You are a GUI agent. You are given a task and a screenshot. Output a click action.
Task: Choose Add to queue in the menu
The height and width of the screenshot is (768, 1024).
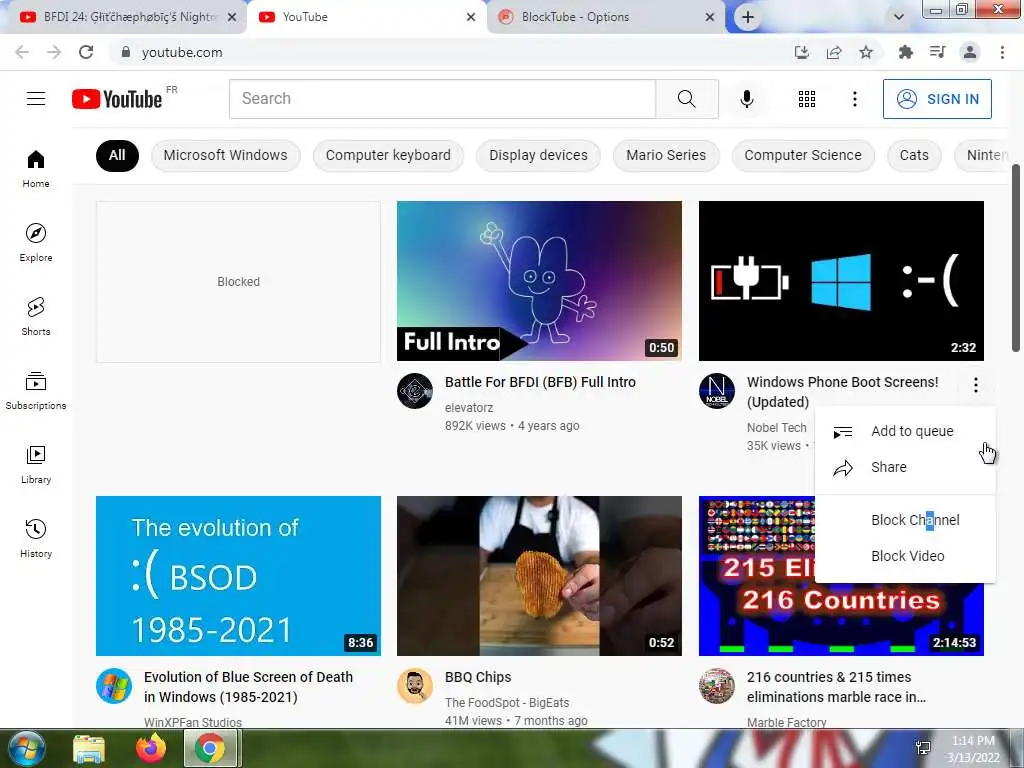pos(906,431)
